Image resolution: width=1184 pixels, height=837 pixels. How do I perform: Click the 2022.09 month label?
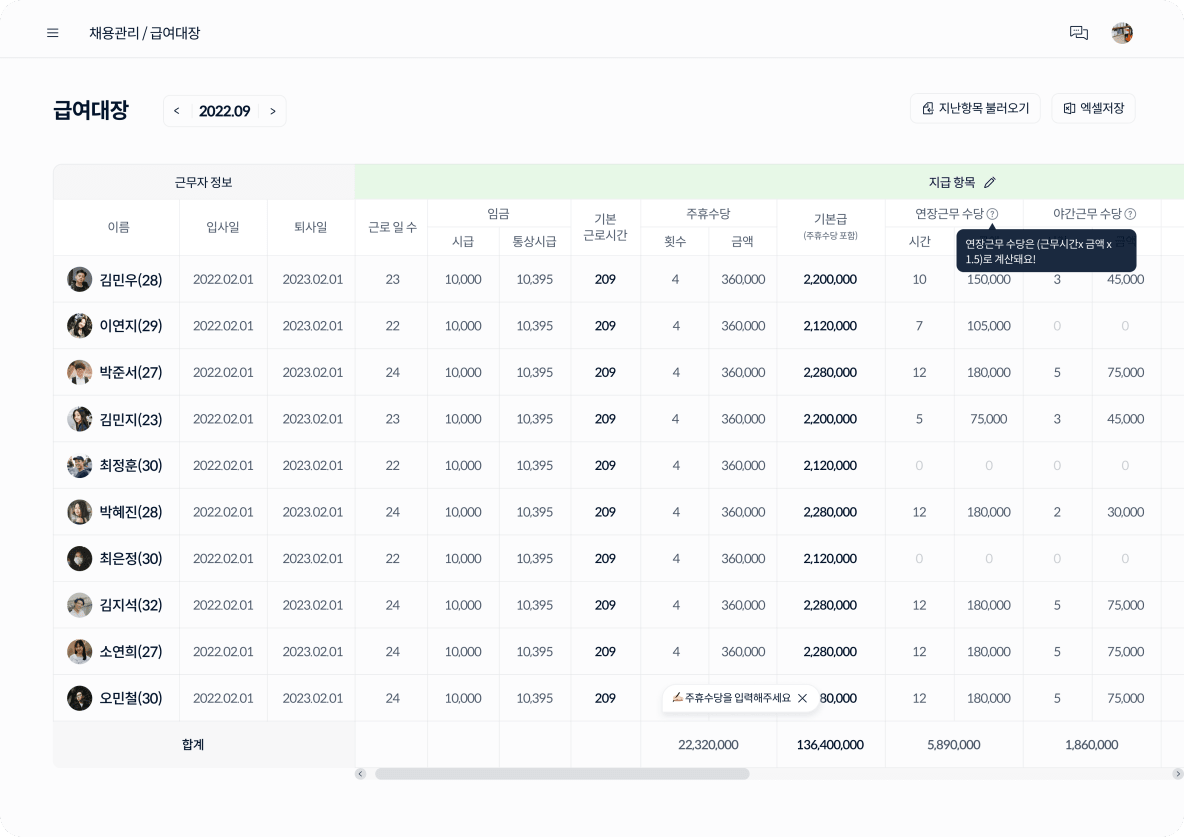224,111
